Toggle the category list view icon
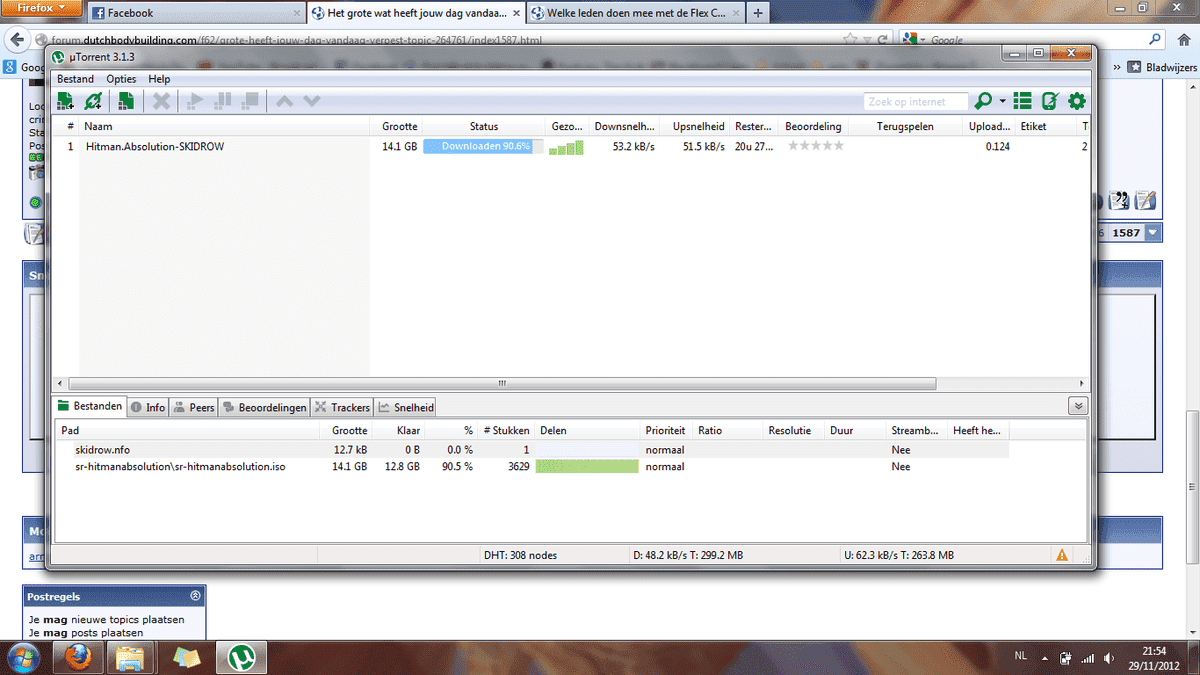 1022,101
